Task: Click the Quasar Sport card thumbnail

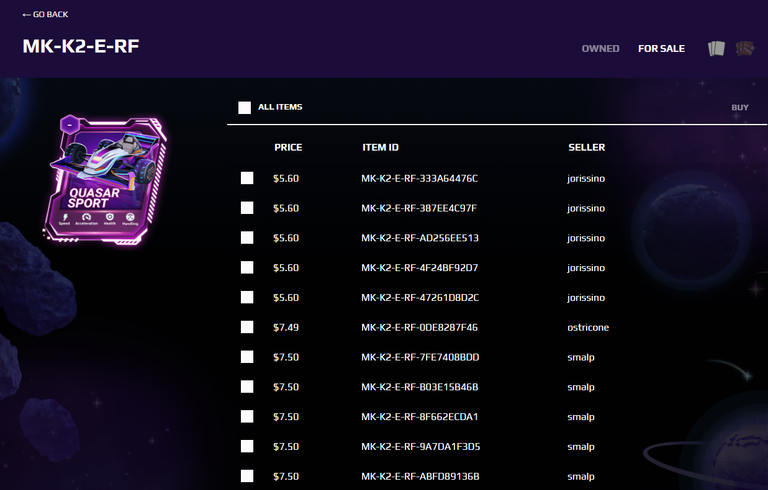Action: pos(106,180)
